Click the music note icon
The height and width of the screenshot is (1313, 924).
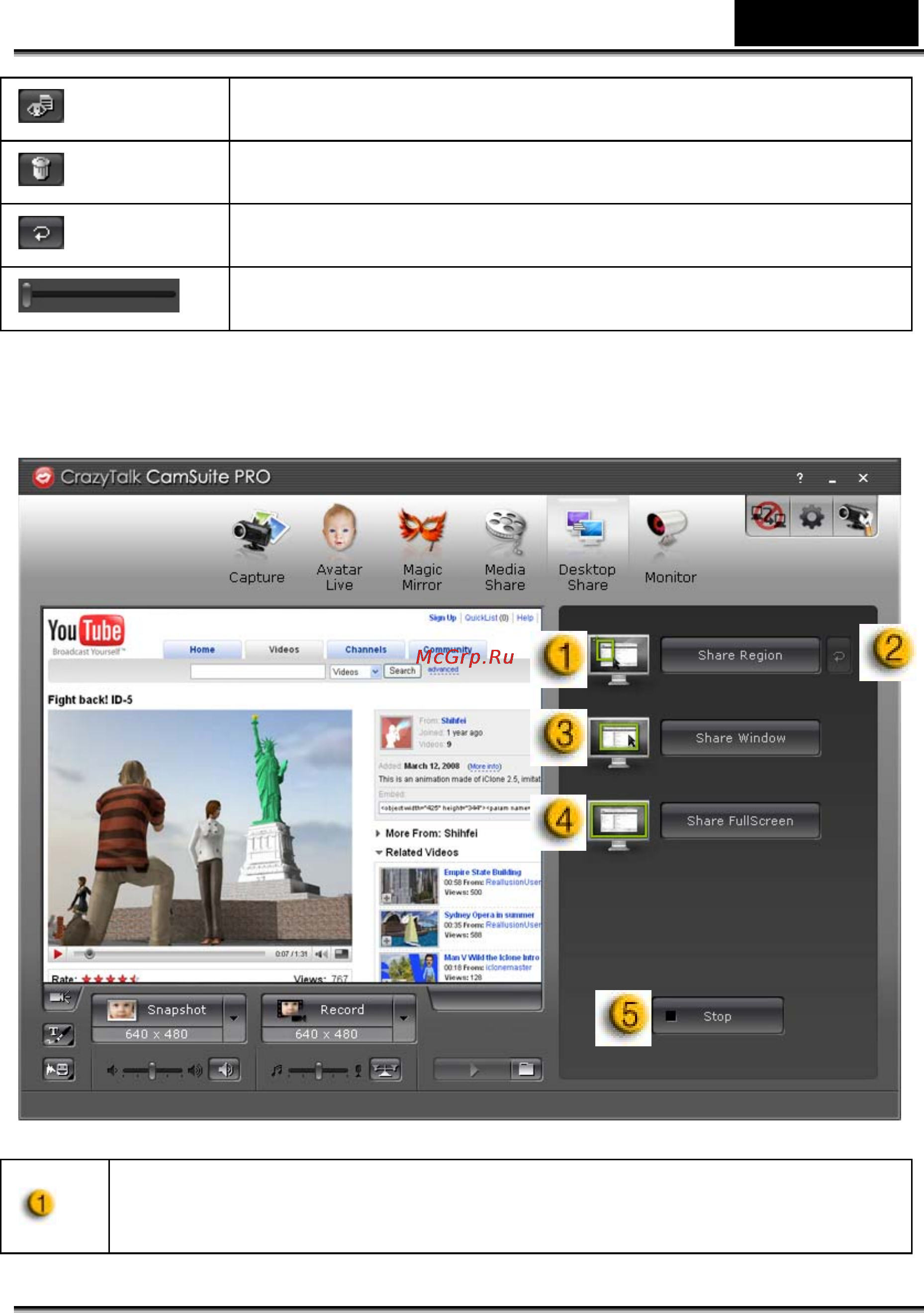pyautogui.click(x=277, y=1070)
